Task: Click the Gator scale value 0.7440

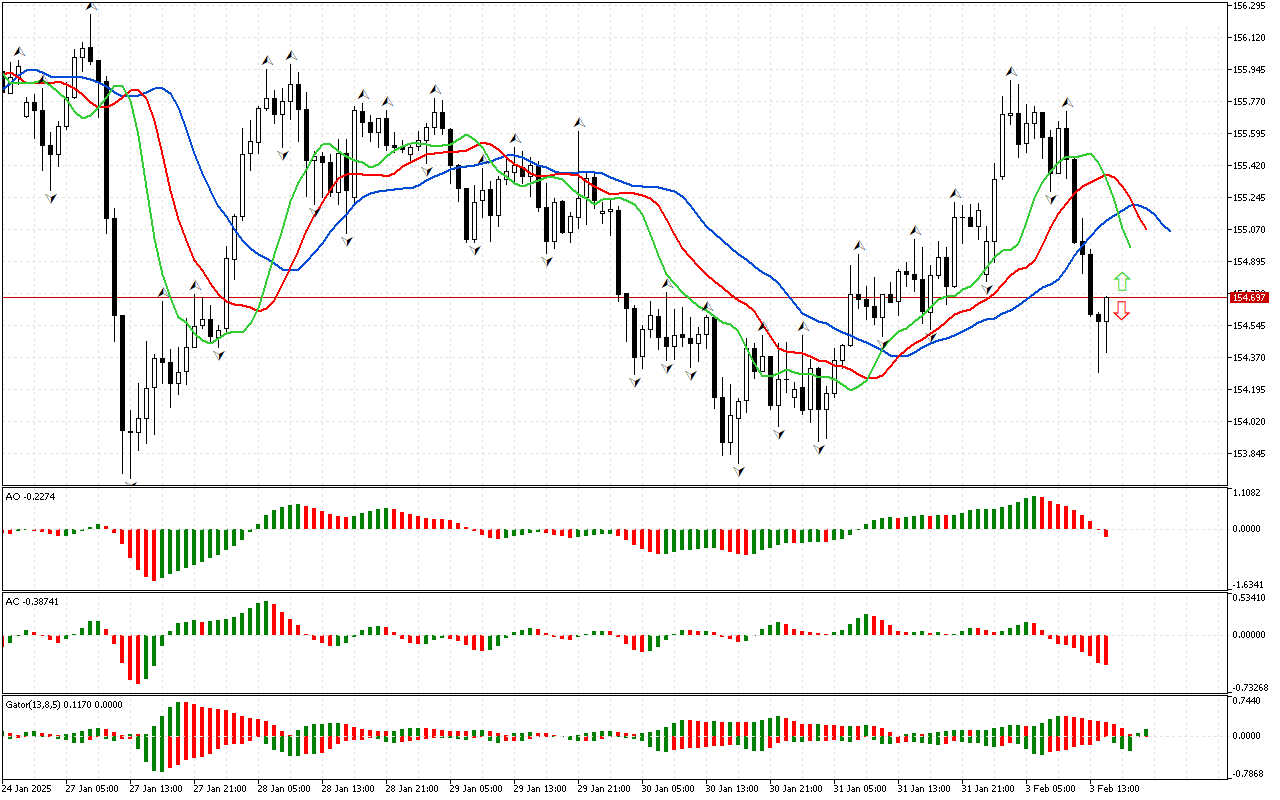Action: point(1246,702)
